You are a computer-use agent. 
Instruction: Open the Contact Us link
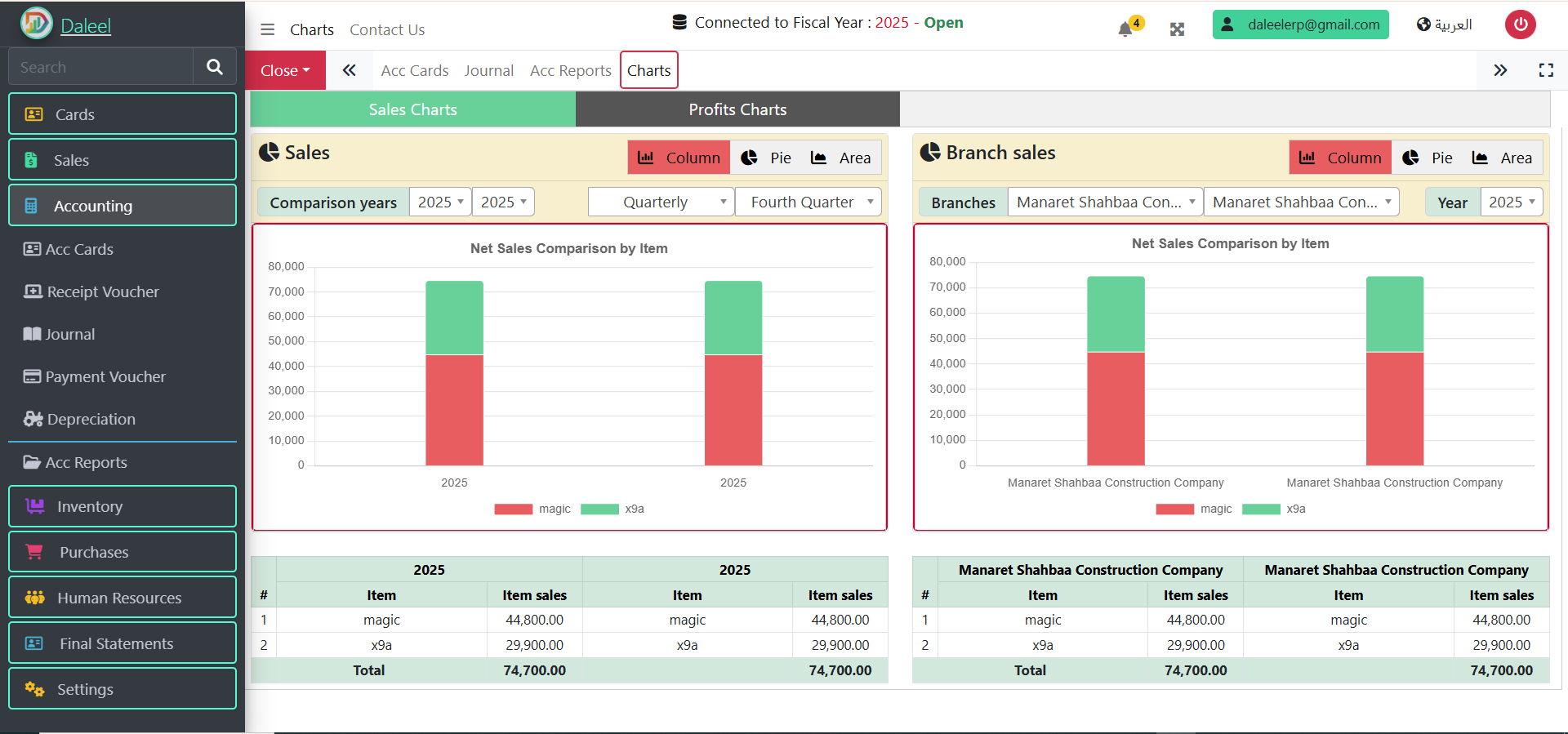click(x=387, y=29)
